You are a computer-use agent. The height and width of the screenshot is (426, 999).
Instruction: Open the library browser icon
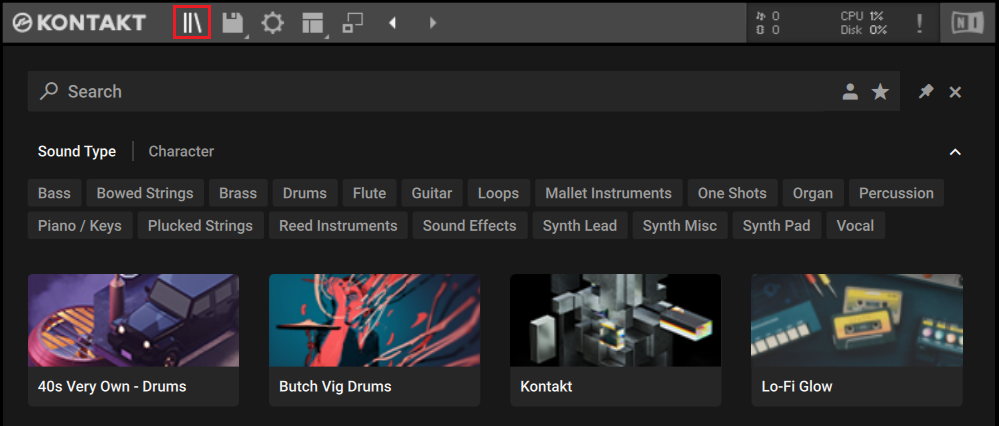[192, 22]
